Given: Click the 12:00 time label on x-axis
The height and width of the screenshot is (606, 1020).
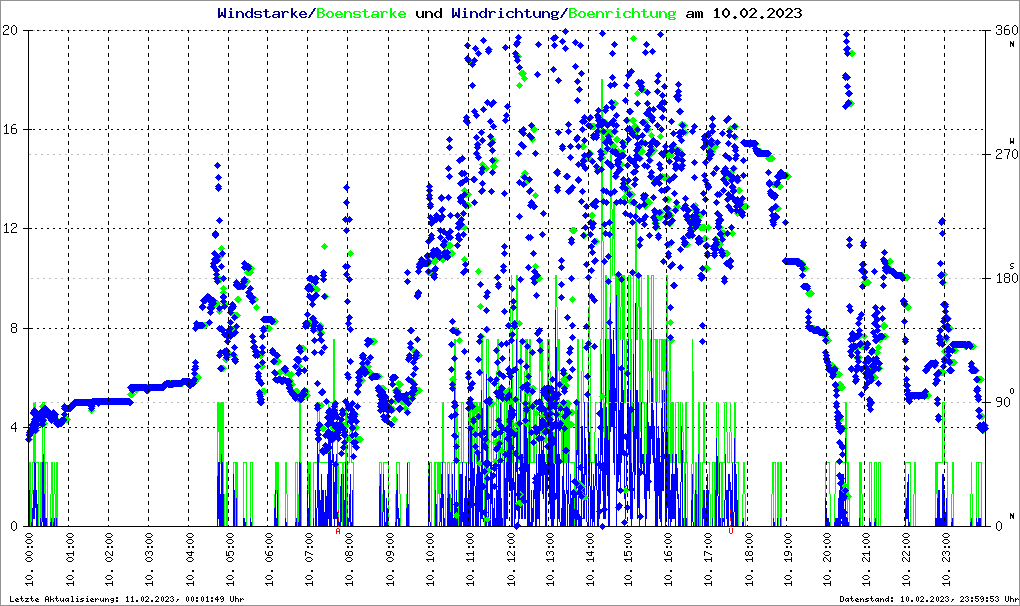Looking at the screenshot, I should click(x=509, y=560).
